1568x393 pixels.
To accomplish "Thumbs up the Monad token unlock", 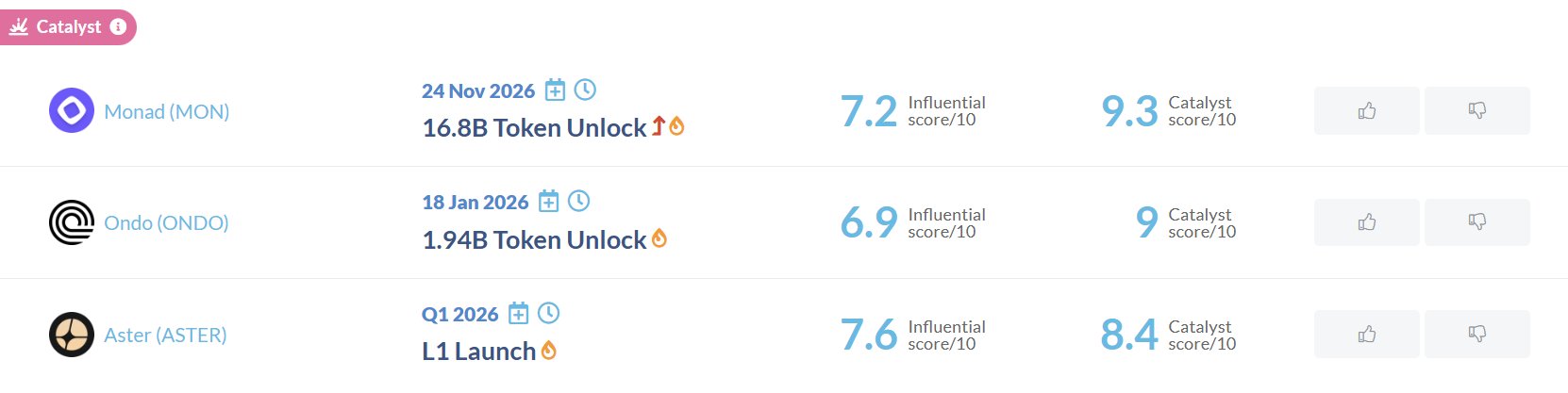I will coord(1366,111).
